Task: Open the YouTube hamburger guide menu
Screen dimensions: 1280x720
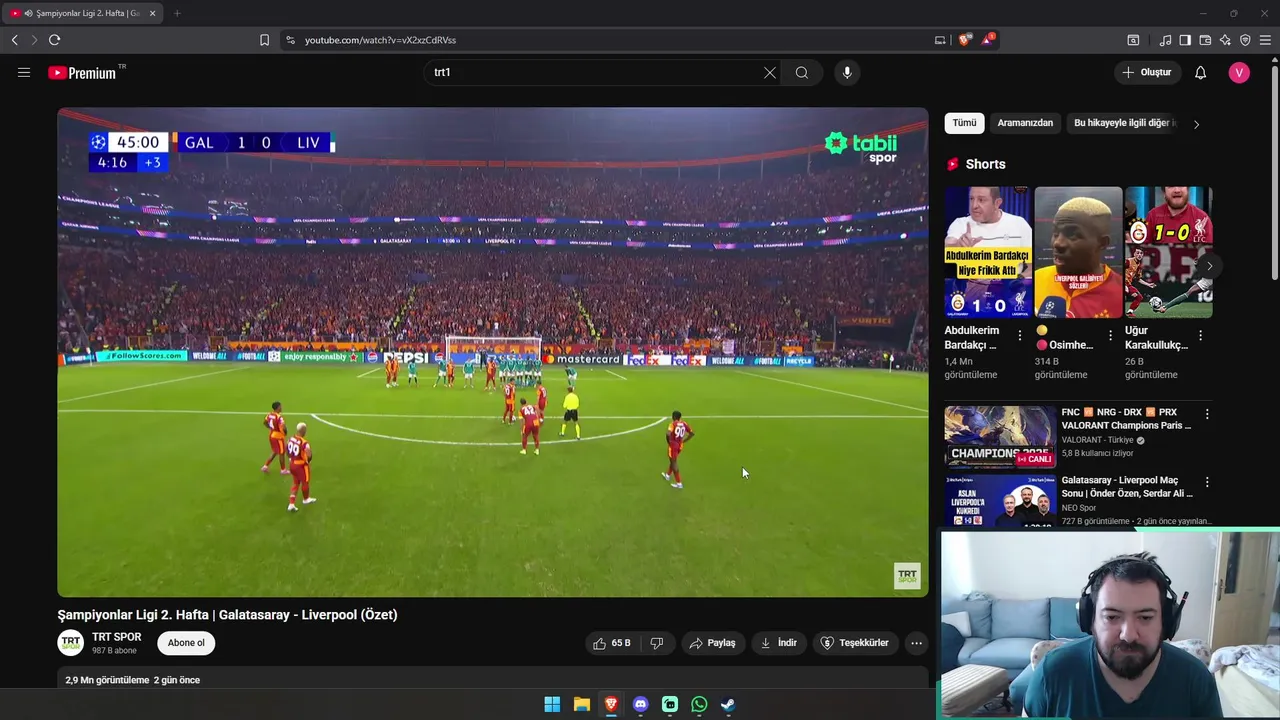Action: tap(24, 72)
